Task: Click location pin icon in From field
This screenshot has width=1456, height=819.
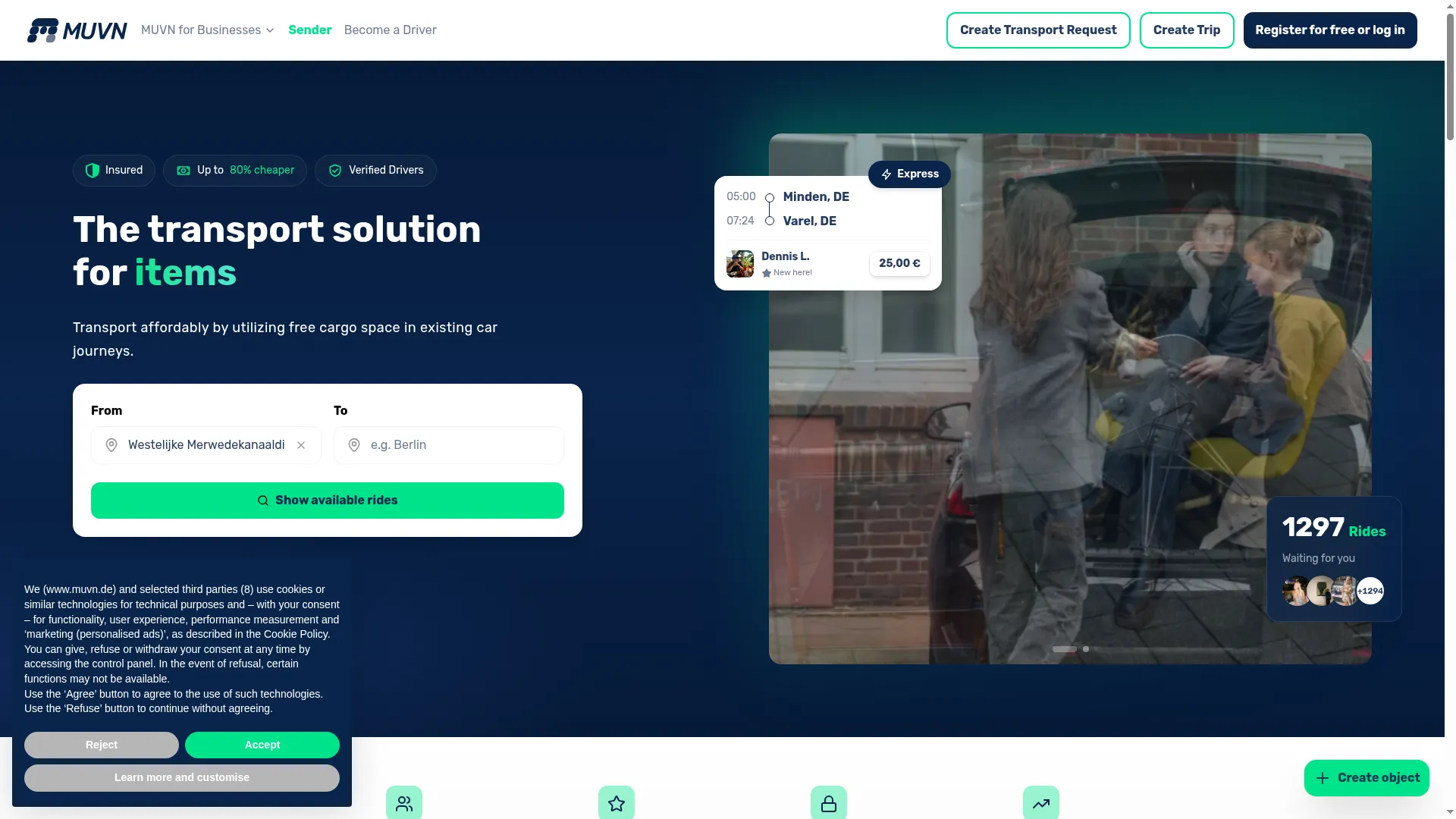Action: point(111,445)
